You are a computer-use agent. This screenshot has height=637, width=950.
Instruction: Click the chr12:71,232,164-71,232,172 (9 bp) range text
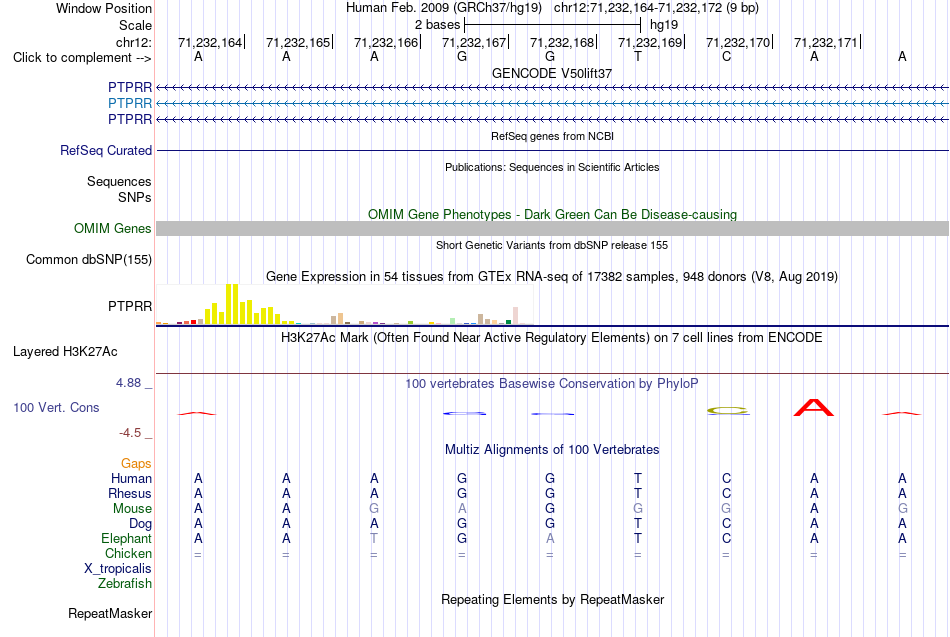point(656,8)
